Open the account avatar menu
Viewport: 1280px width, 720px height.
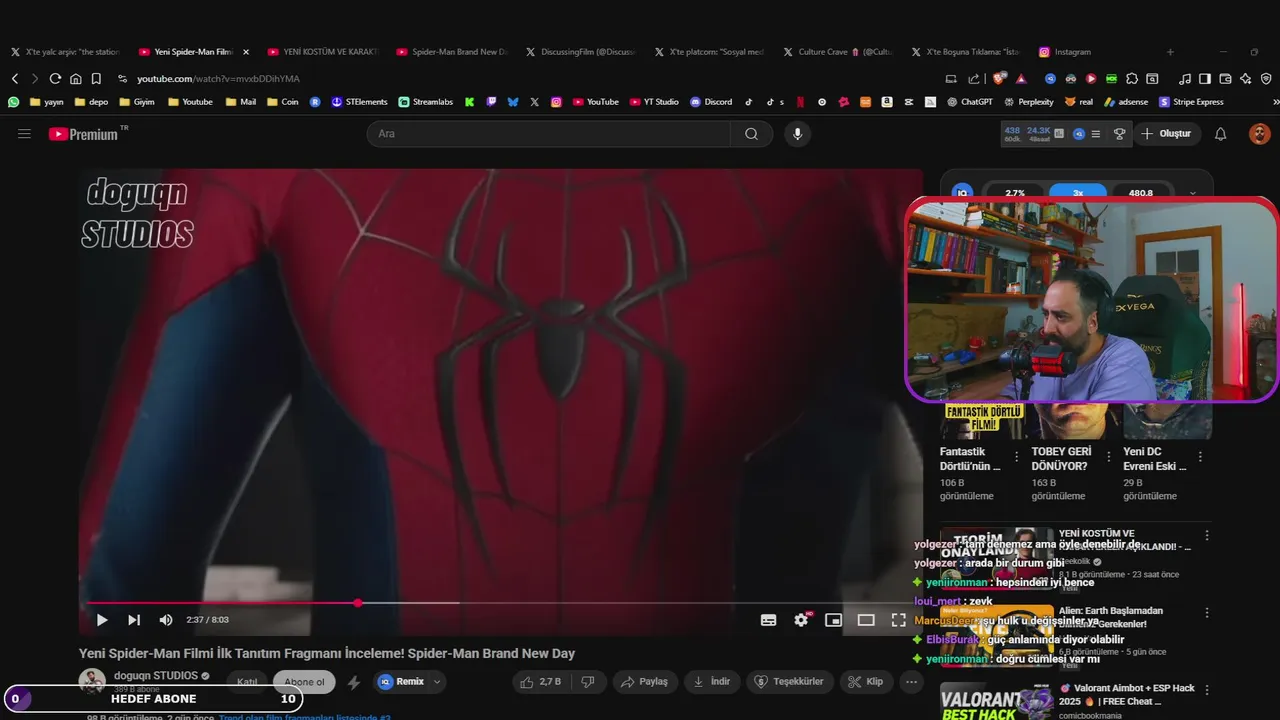[1260, 134]
